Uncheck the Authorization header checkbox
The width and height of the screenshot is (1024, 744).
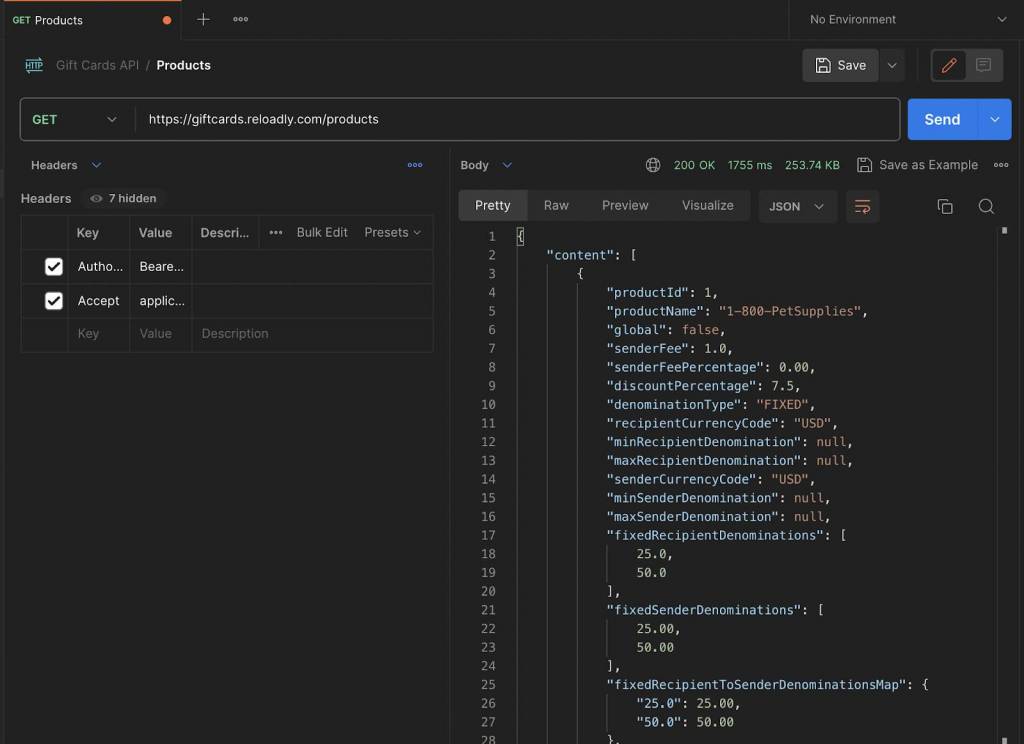point(54,267)
